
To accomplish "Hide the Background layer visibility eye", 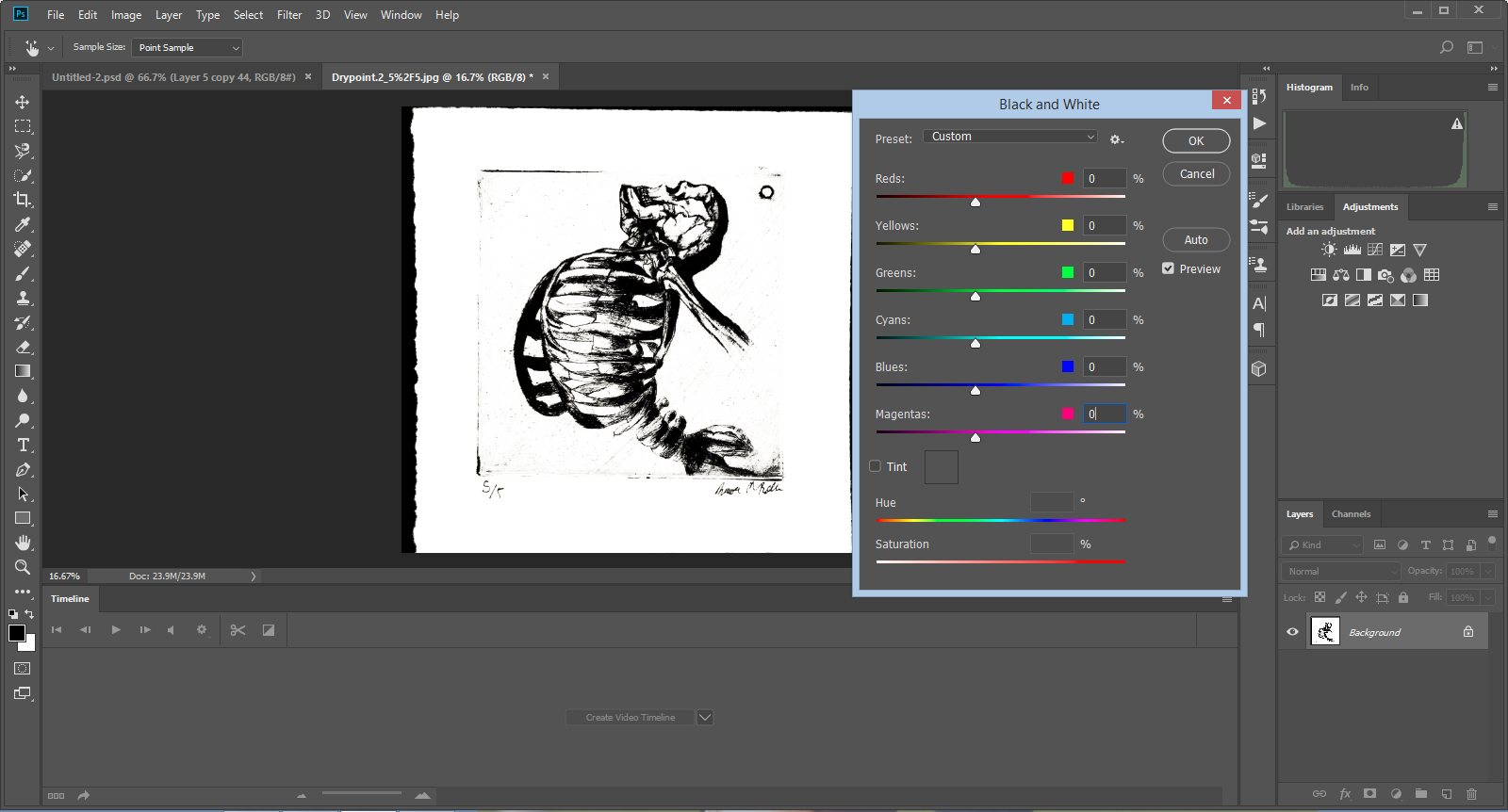I will click(x=1292, y=632).
